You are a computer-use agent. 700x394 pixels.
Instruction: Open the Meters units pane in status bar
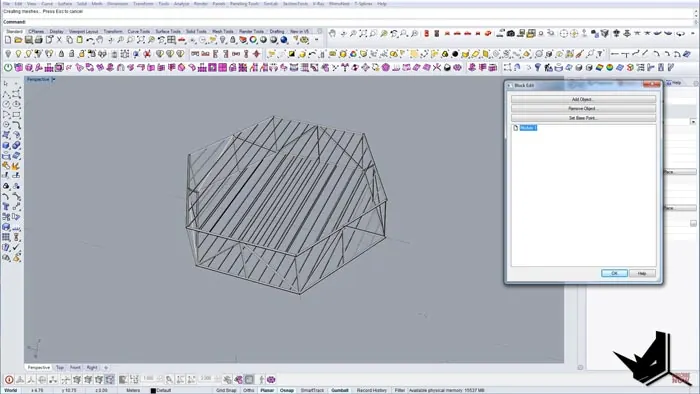coord(133,390)
